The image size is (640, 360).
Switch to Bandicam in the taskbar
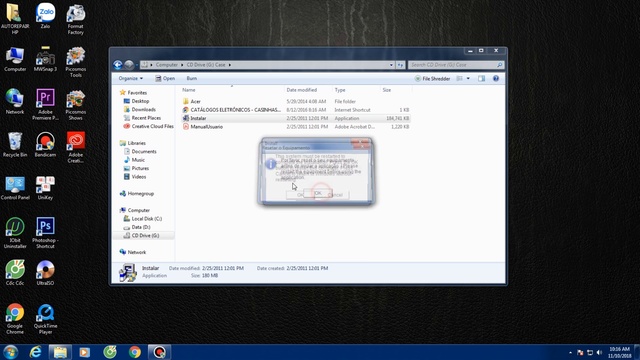(159, 352)
